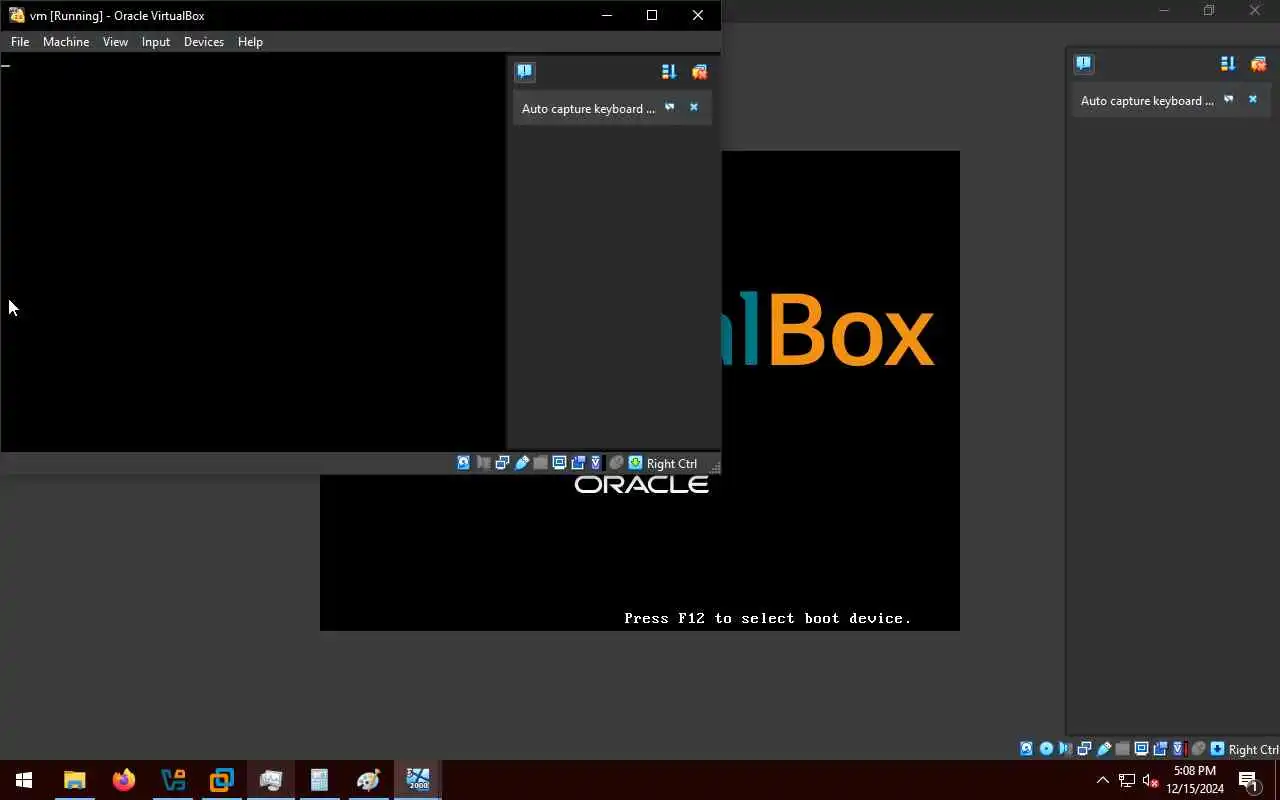1280x800 pixels.
Task: Click the green-arrow keyboard capture indicator in front status bar
Action: point(635,463)
